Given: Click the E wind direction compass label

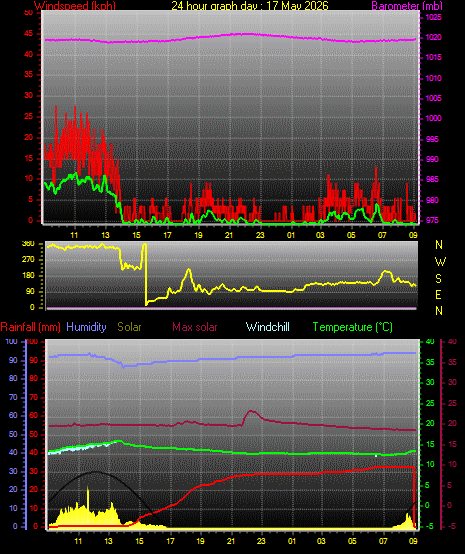Looking at the screenshot, I should [x=438, y=295].
